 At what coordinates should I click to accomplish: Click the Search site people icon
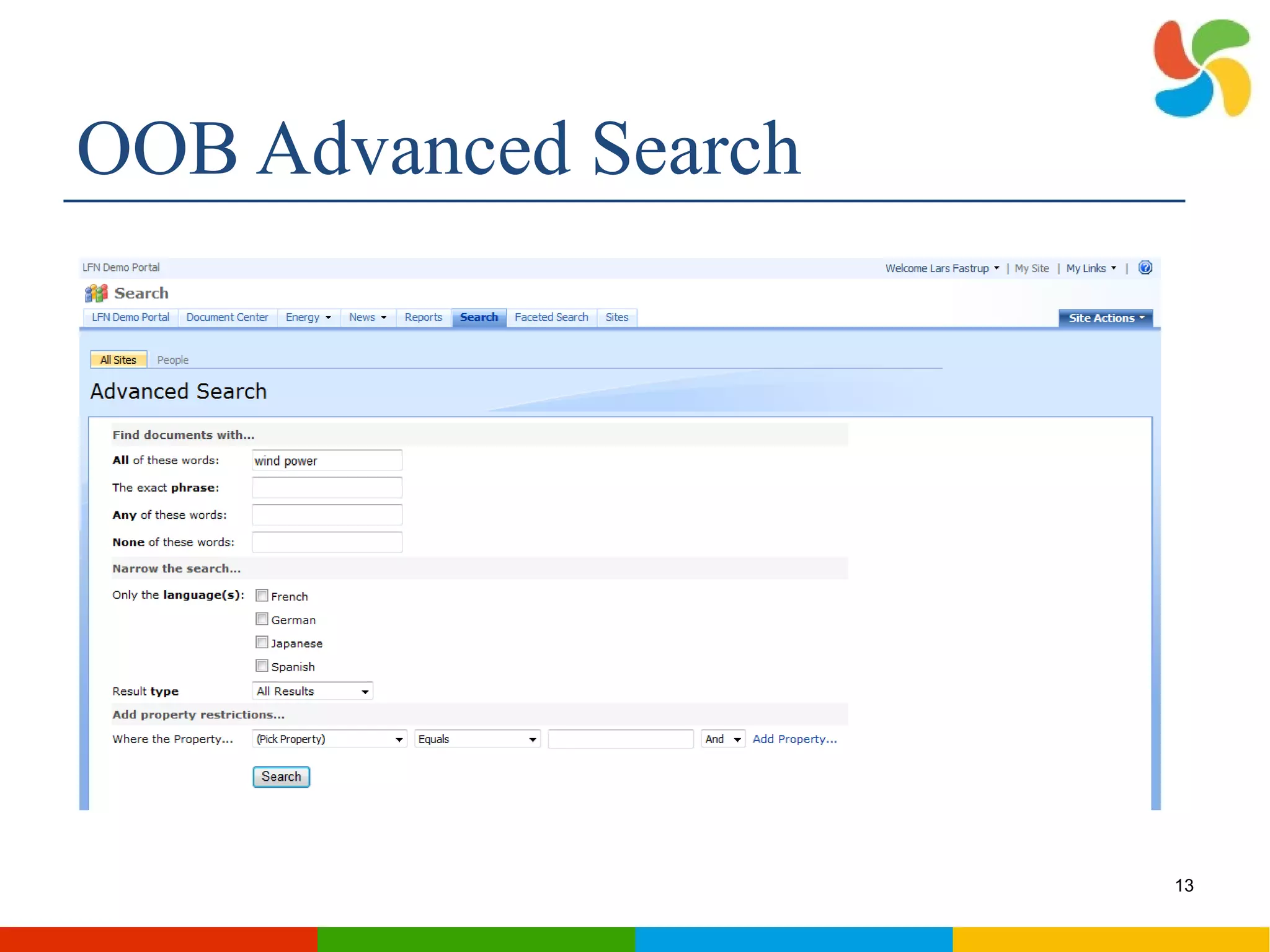pos(96,293)
